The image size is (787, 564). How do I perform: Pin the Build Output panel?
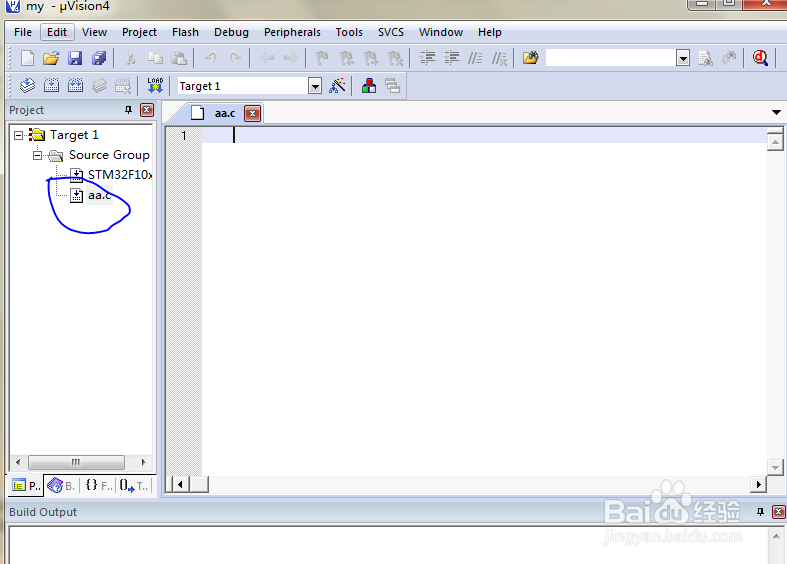[x=760, y=512]
